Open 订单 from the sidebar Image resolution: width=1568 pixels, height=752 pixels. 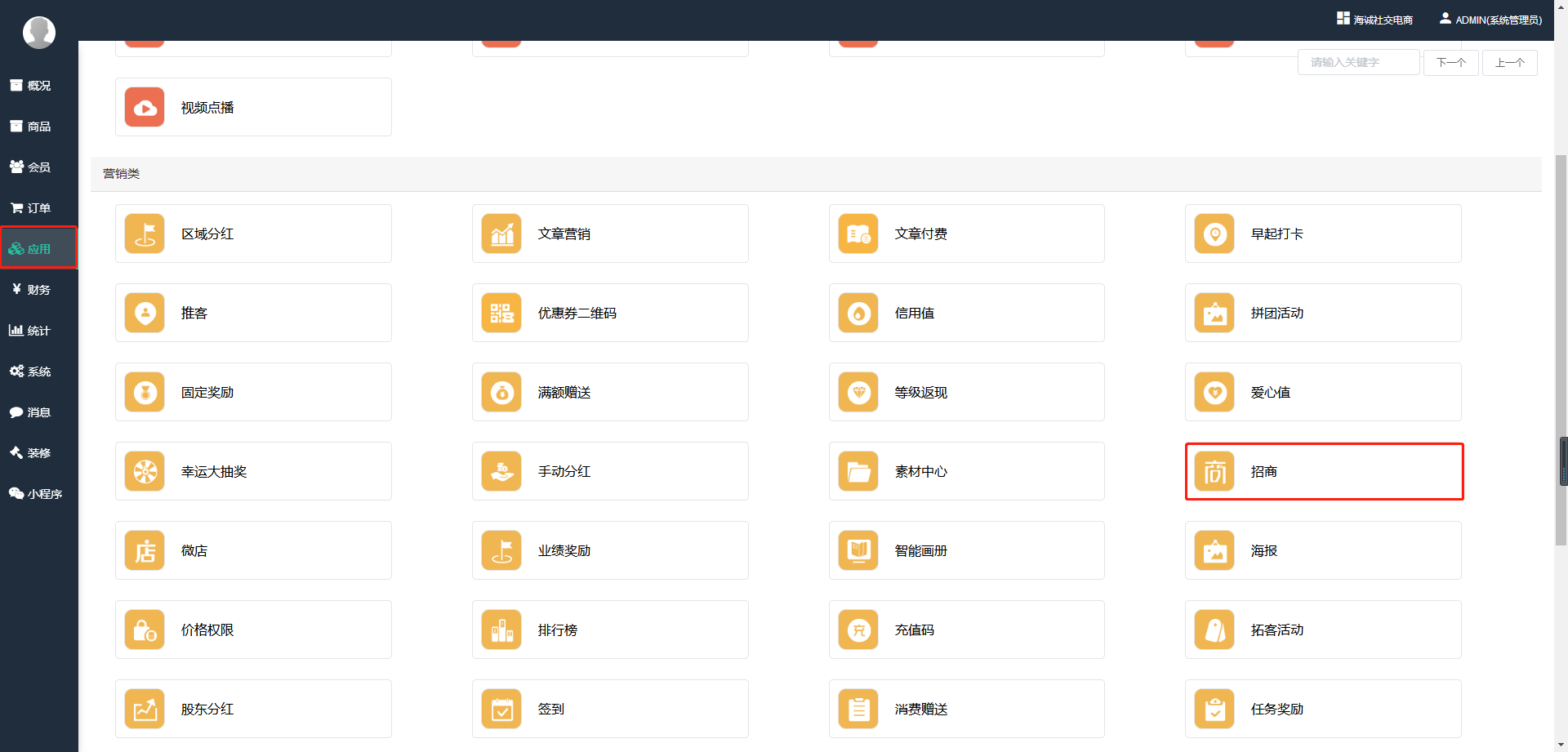point(38,208)
